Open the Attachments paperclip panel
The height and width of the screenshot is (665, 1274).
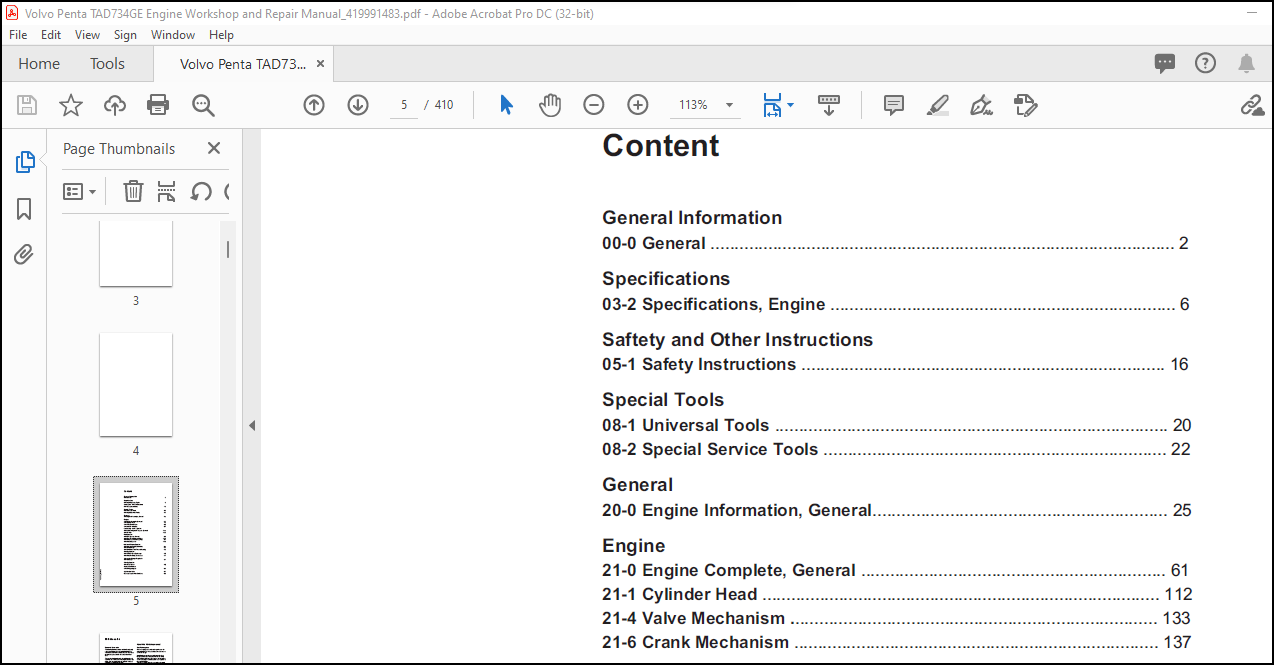[x=25, y=254]
